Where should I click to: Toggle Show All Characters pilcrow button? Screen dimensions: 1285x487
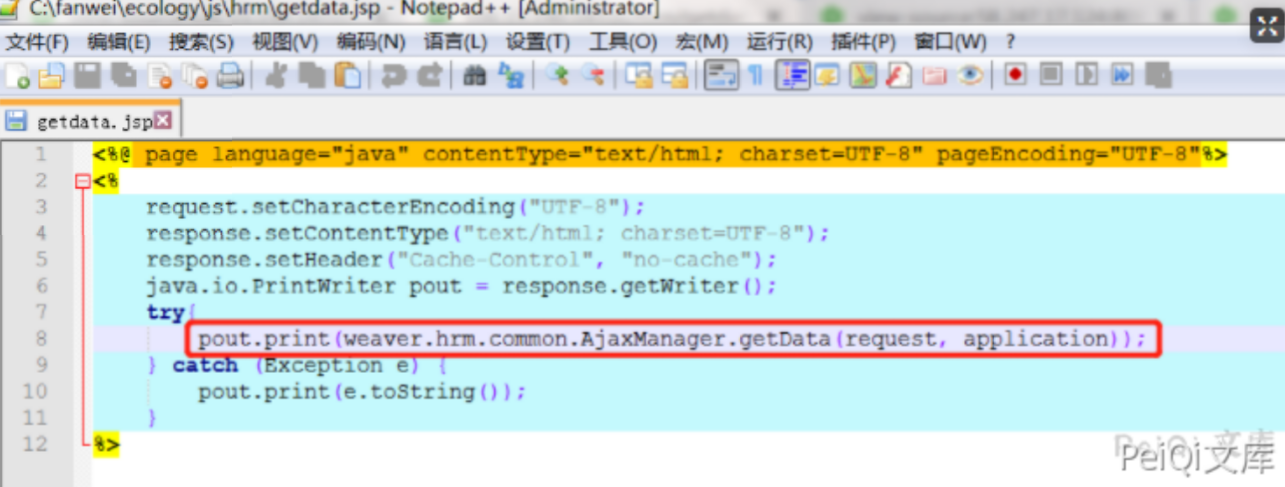point(756,76)
